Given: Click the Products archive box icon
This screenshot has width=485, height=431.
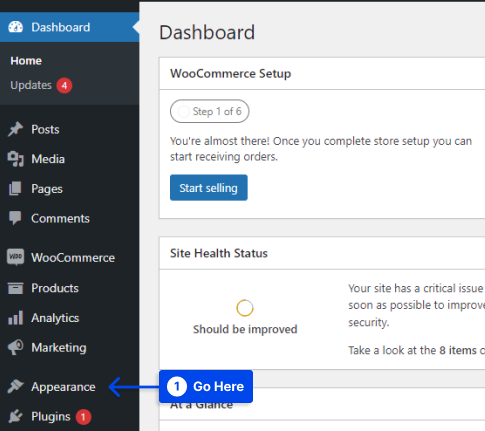Looking at the screenshot, I should [x=15, y=288].
